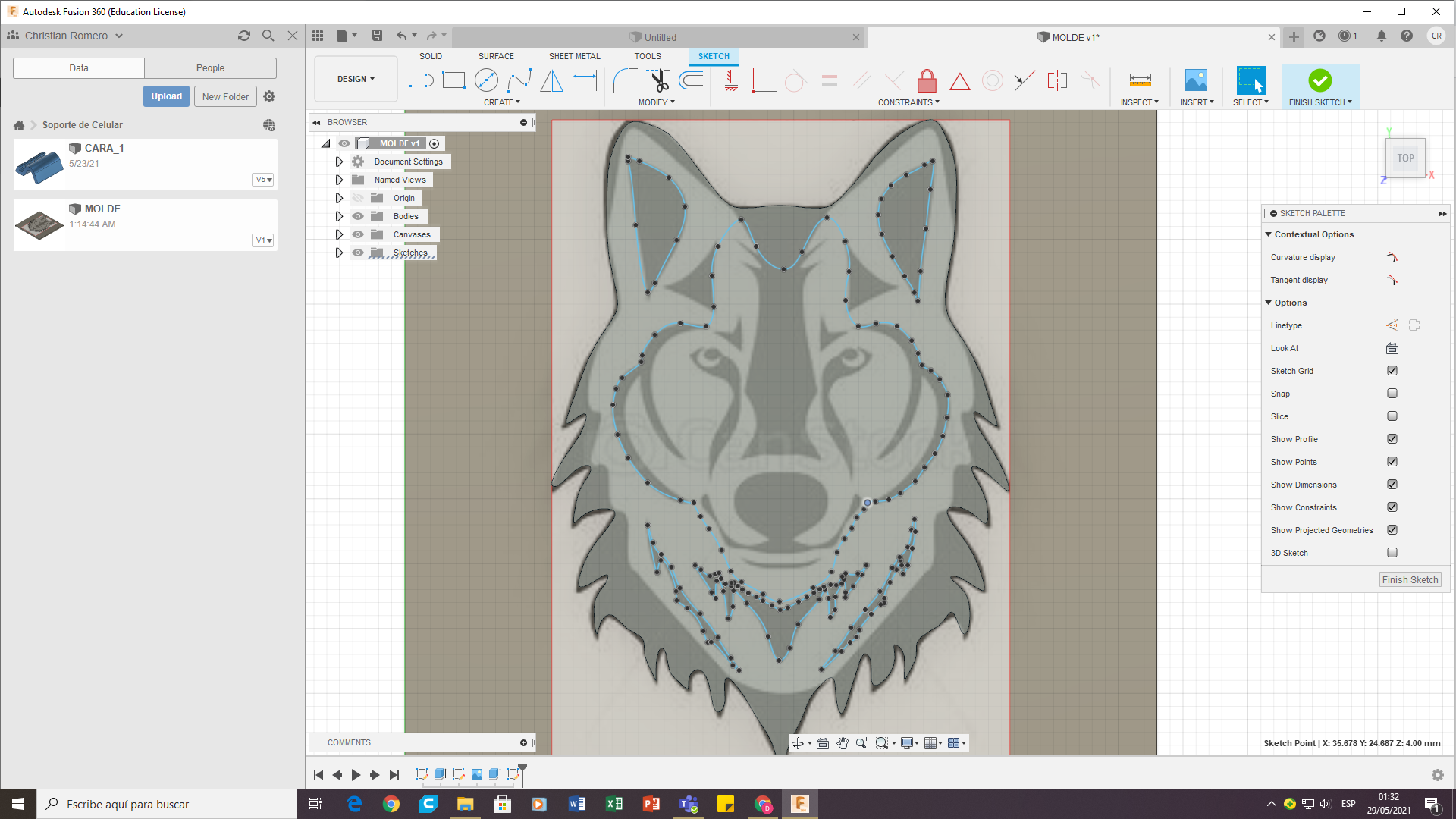Apply the Concentric constraint
Screen dimensions: 1456x819
coord(992,80)
